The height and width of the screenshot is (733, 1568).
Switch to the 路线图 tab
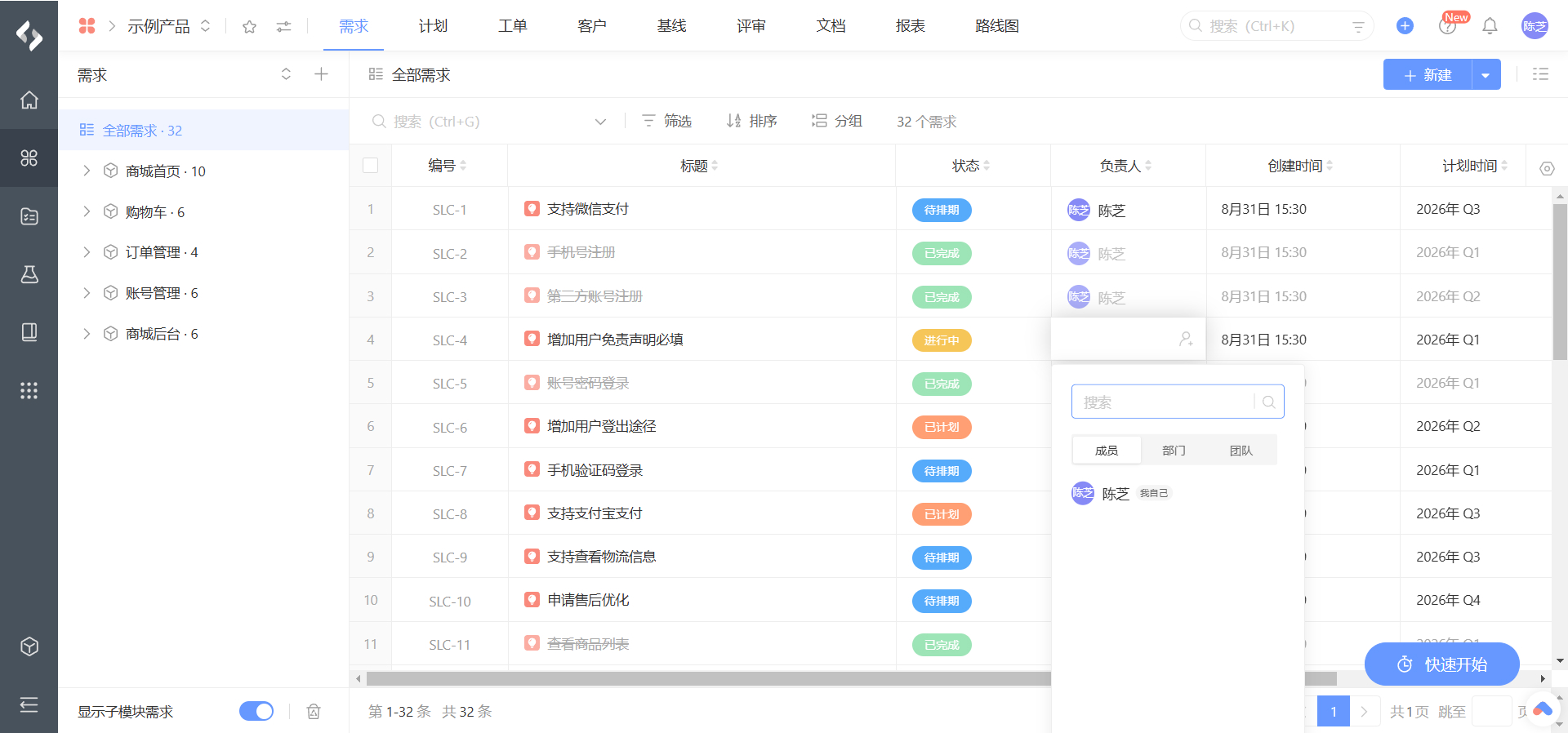coord(997,26)
